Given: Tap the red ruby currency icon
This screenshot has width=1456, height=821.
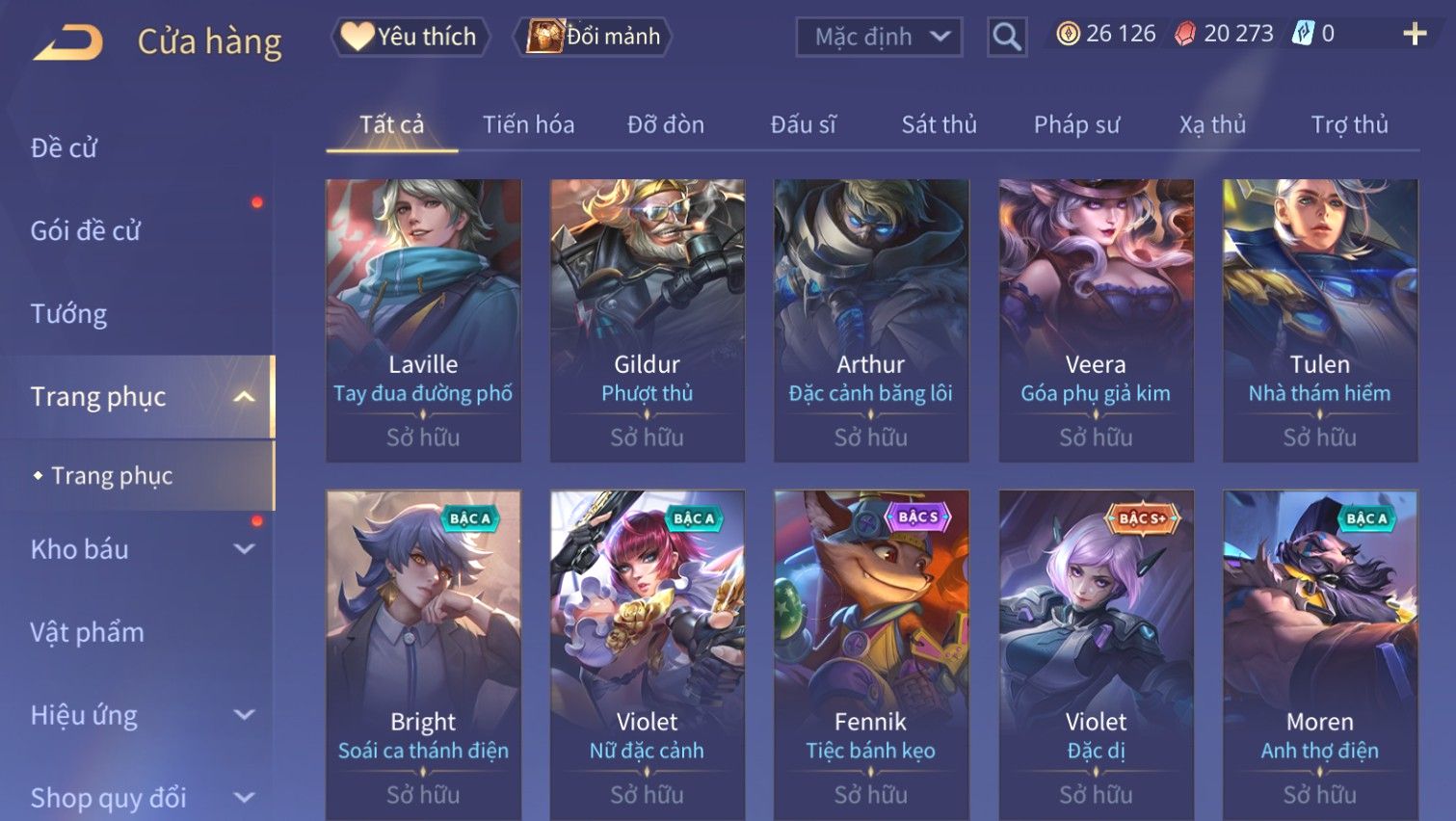Looking at the screenshot, I should (1185, 35).
